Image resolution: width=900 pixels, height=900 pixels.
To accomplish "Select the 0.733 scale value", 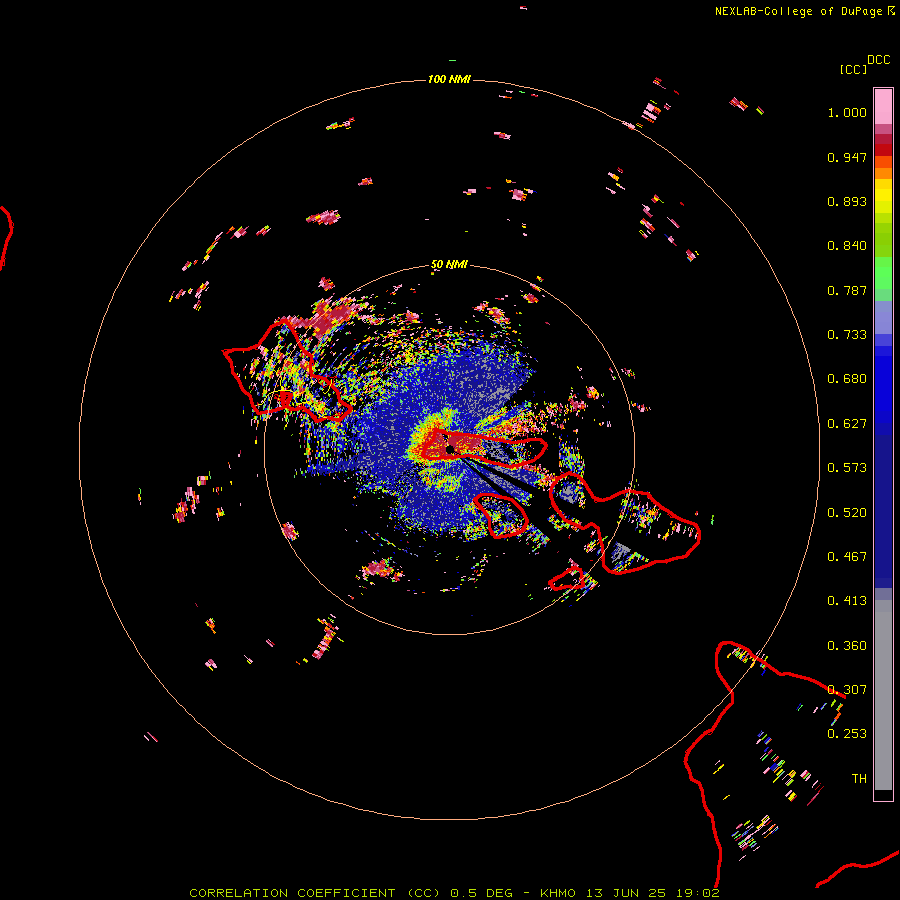I will tap(847, 335).
